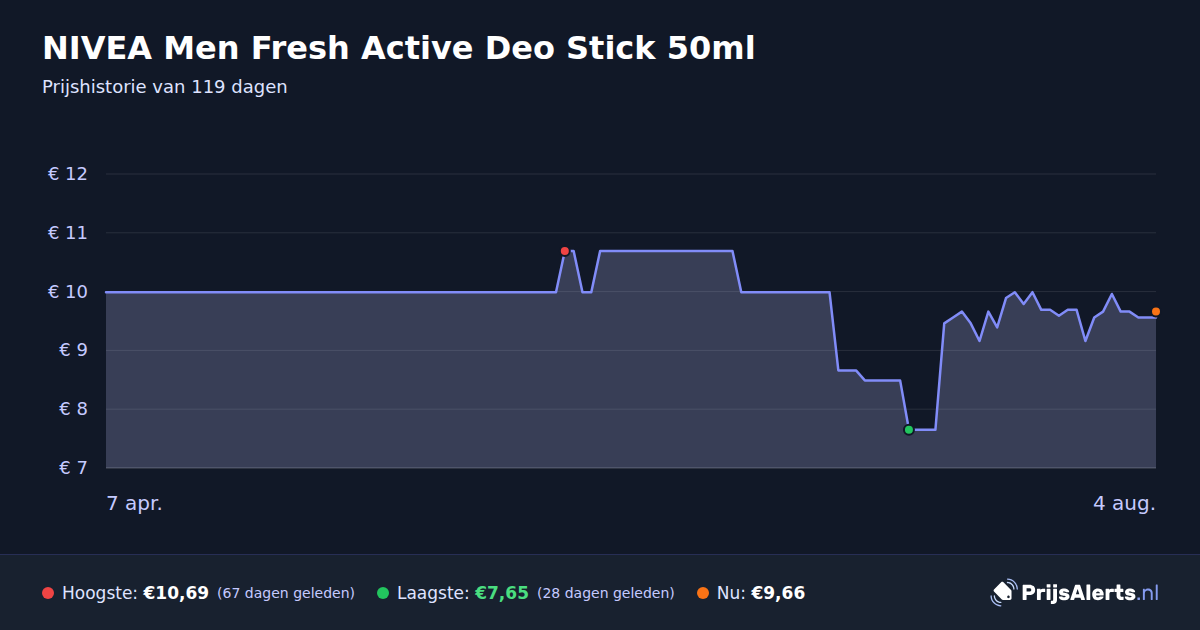
Task: Click the PrijsAlerts price tag logo icon
Action: (1003, 592)
